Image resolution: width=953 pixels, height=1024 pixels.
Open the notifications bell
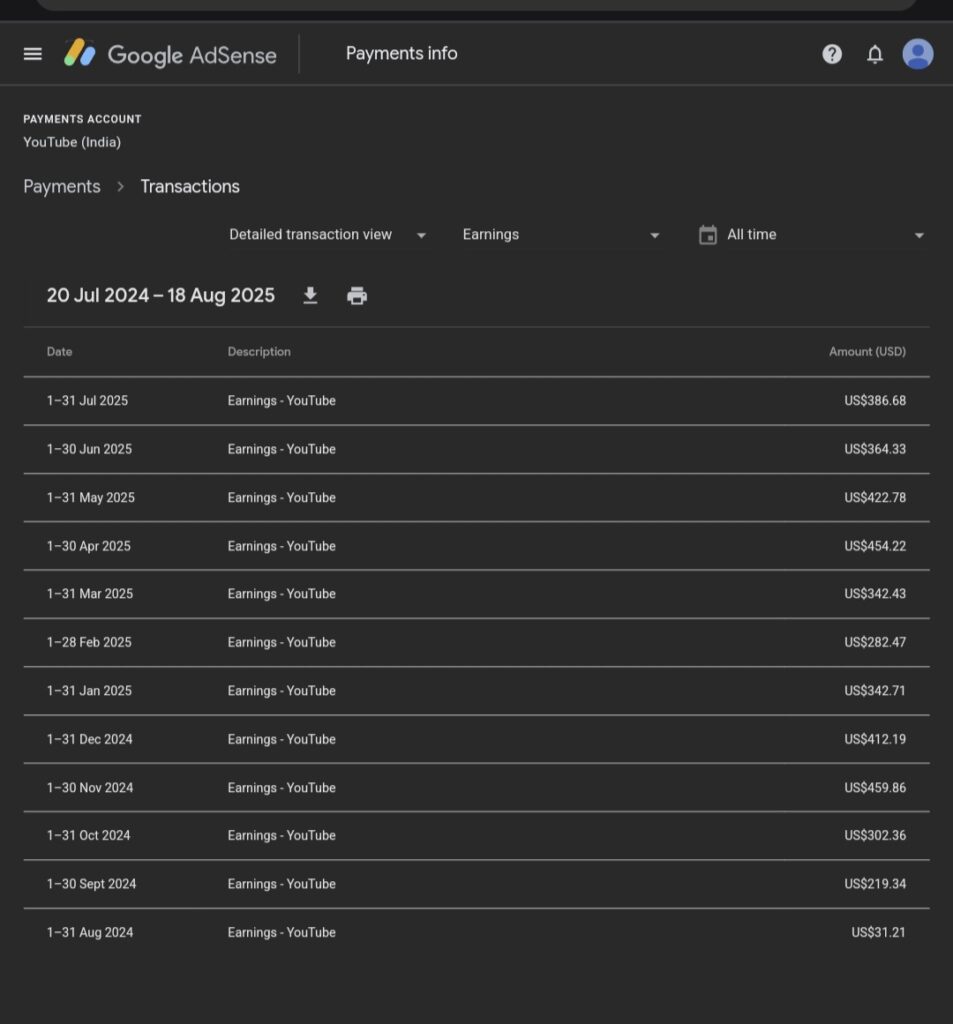[875, 54]
